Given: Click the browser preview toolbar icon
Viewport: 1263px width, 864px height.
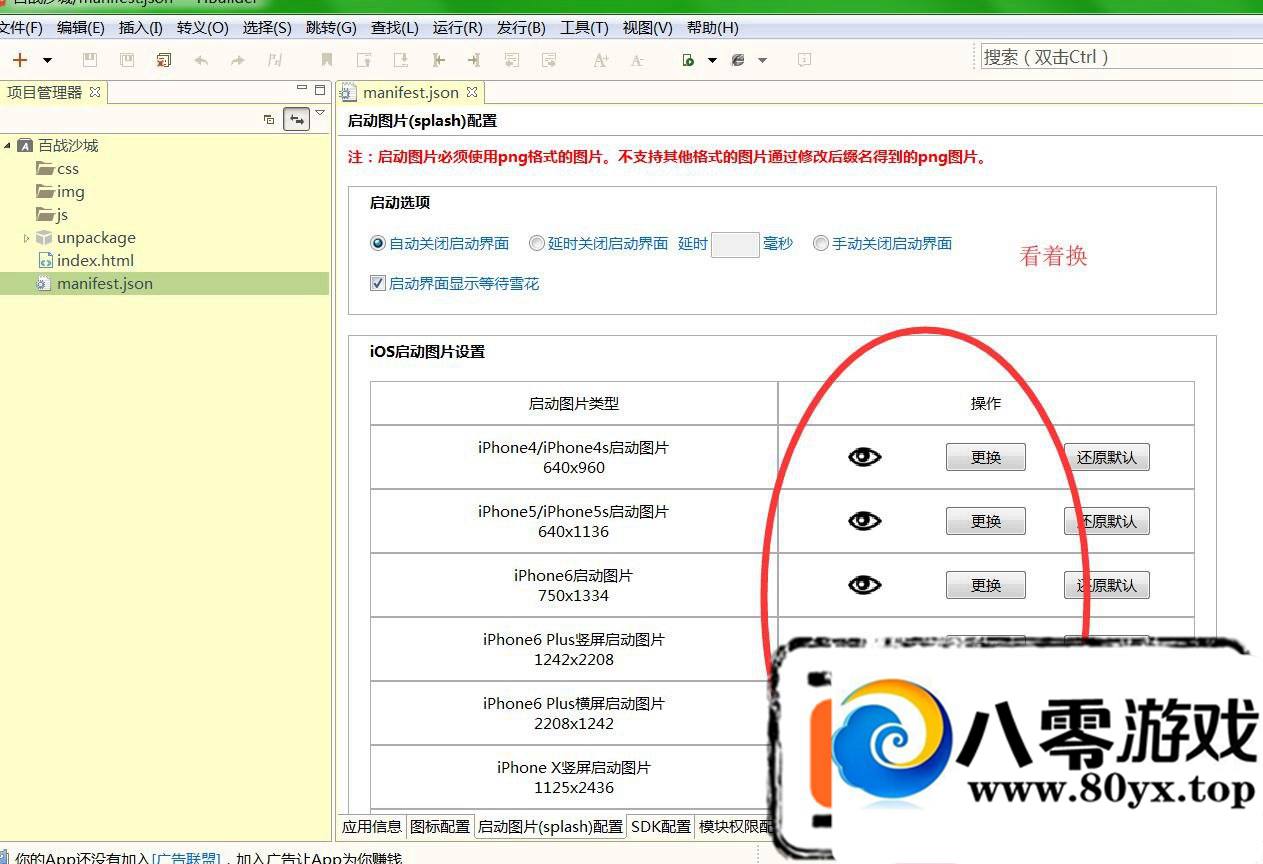Looking at the screenshot, I should pos(738,60).
